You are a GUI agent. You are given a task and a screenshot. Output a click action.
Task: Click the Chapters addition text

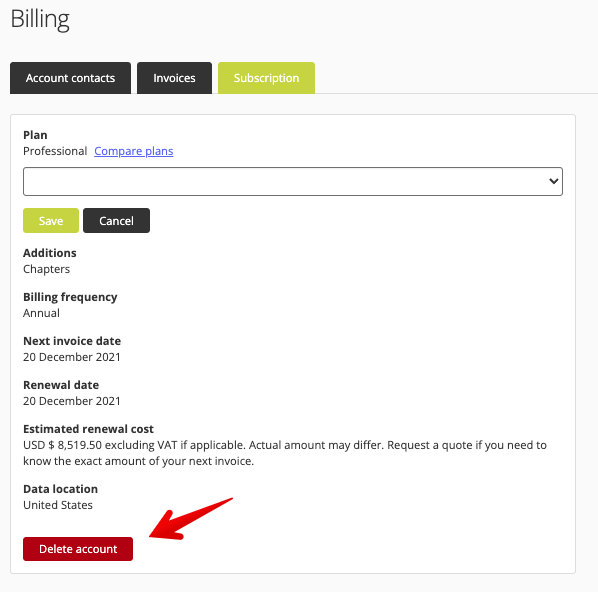click(x=47, y=269)
